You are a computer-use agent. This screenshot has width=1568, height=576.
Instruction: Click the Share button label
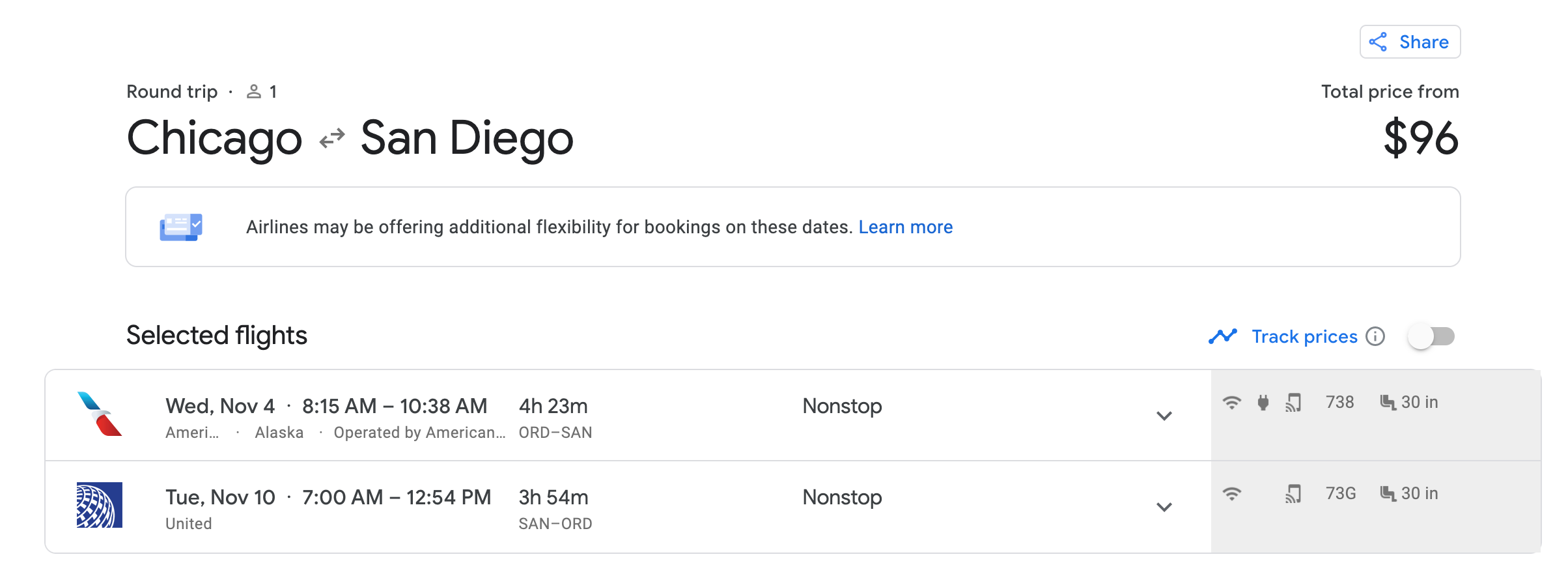click(x=1424, y=42)
